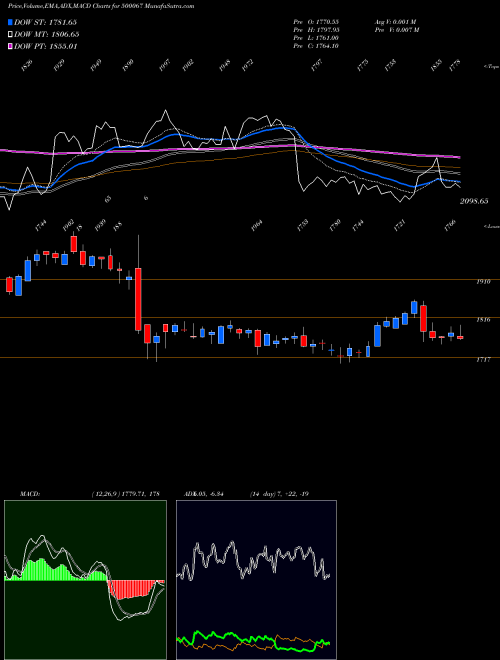
Task: Click the 1717 price level label
Action: 483,360
